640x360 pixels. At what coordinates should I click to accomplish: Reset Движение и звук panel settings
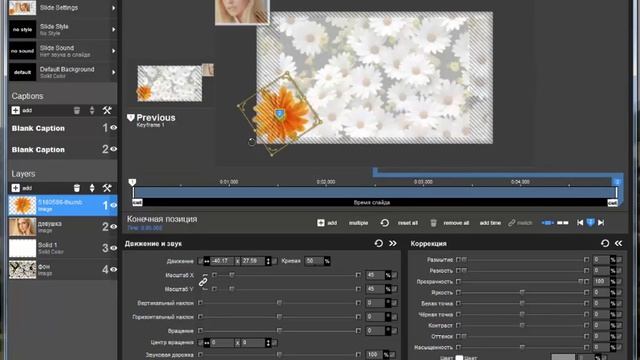379,243
